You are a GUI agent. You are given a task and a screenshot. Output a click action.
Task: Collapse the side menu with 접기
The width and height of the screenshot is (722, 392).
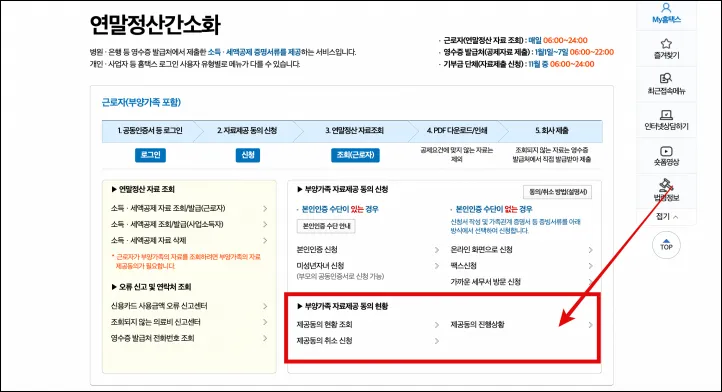(666, 216)
